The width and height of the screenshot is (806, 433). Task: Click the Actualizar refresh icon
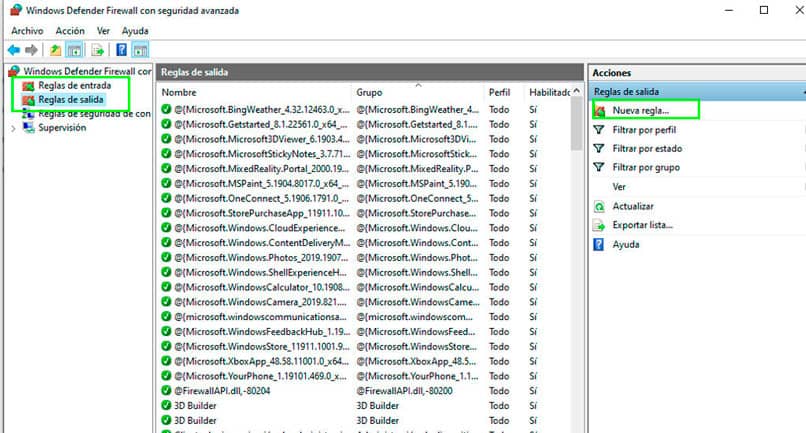[599, 206]
